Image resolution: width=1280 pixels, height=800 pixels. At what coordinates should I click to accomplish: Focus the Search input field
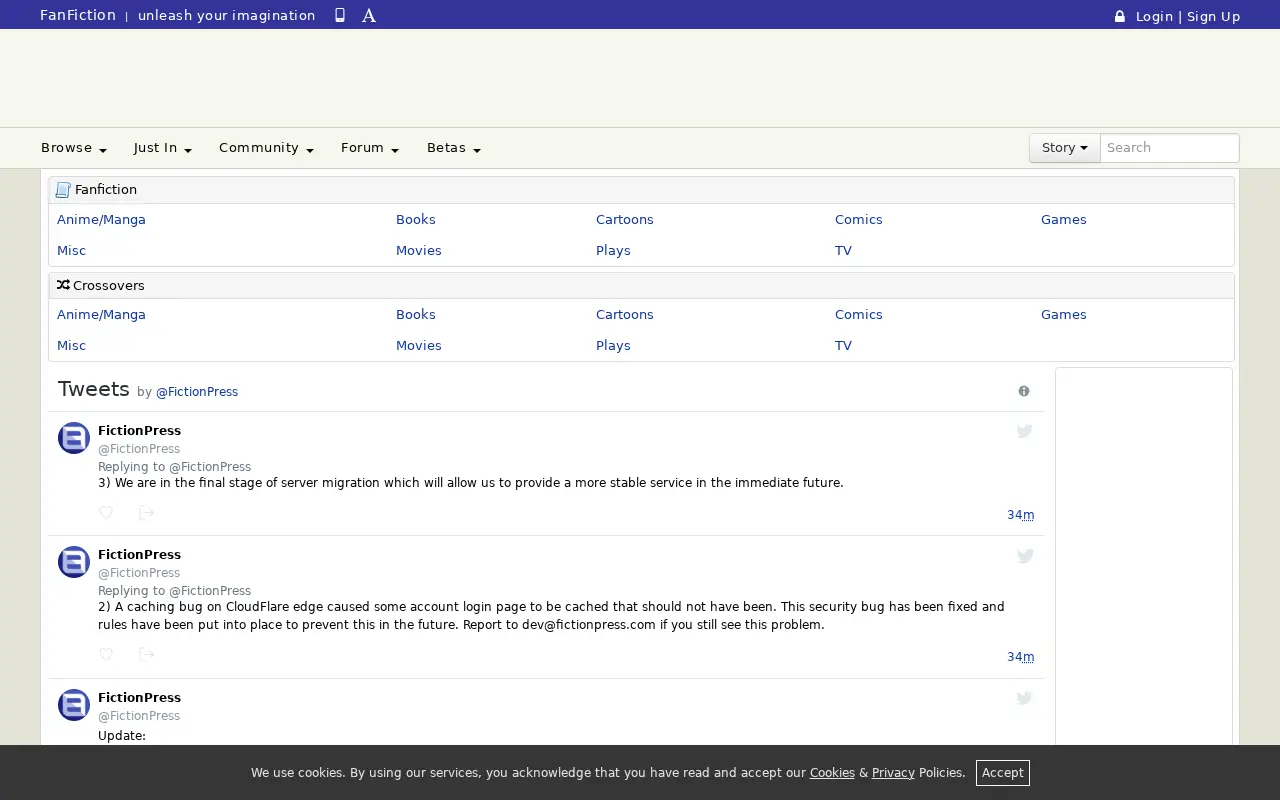pos(1170,148)
